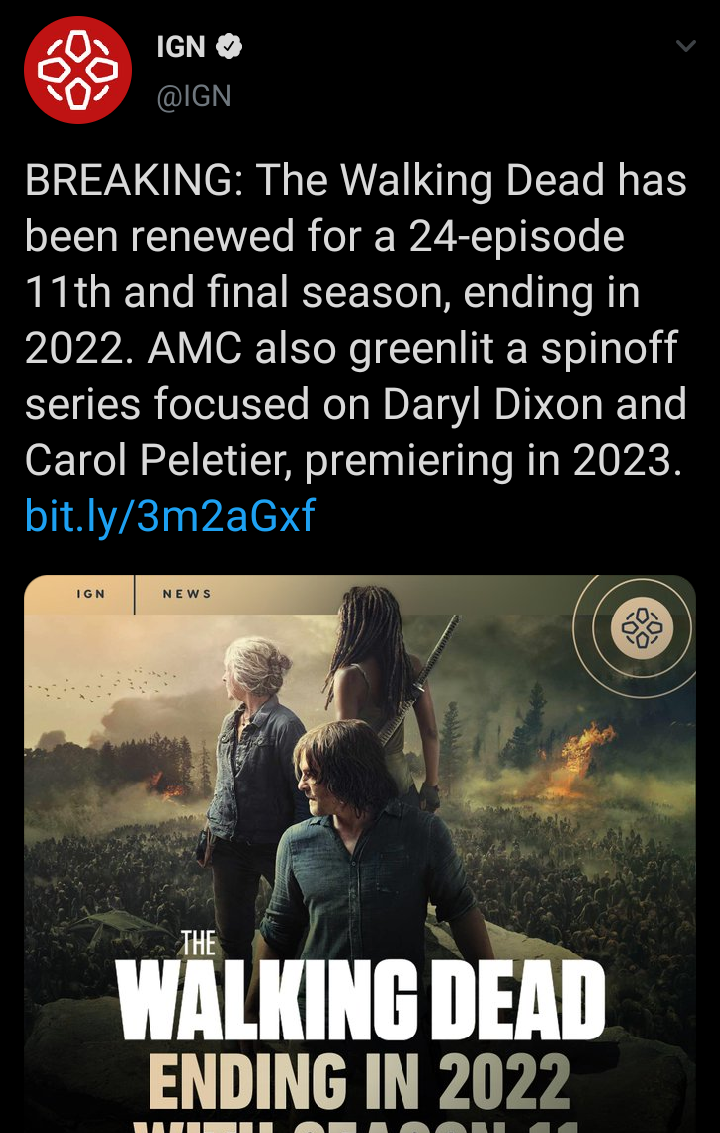Click the IGN label on the image banner
The height and width of the screenshot is (1133, 720).
tap(90, 594)
